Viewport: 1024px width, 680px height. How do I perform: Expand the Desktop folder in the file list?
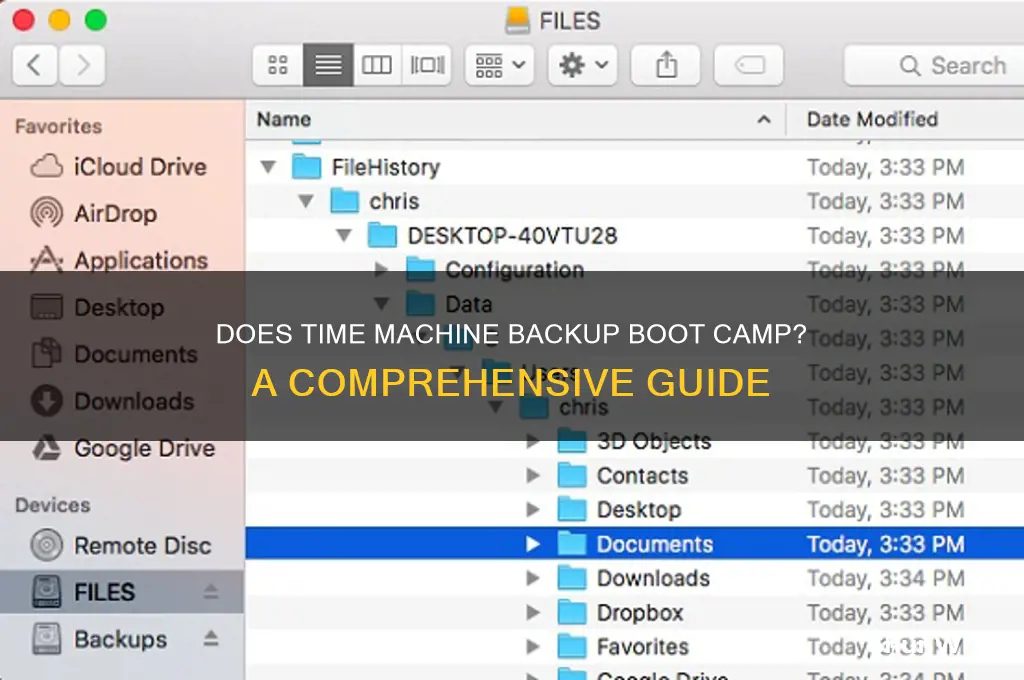[533, 510]
